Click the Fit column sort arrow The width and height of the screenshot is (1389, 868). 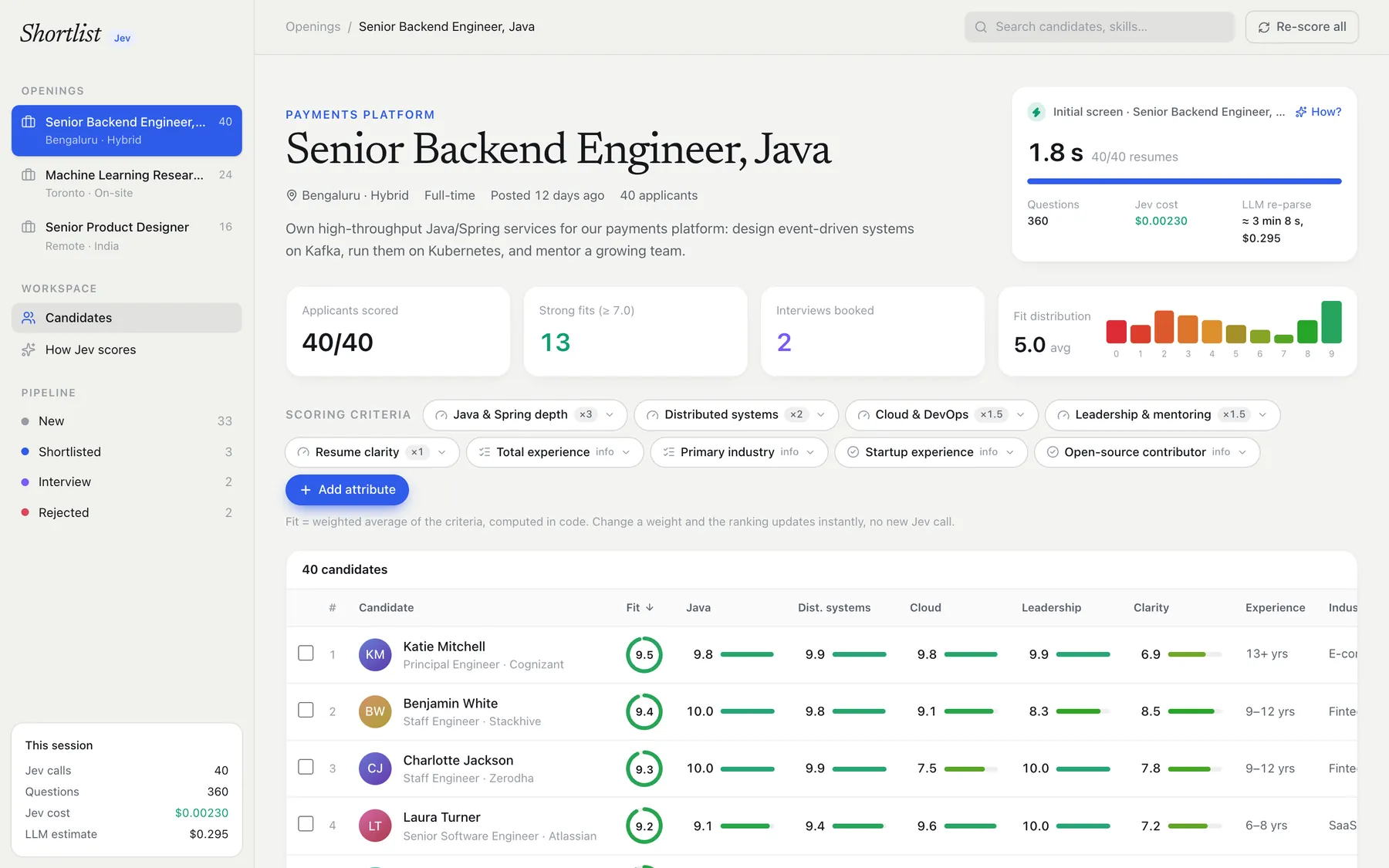[x=650, y=607]
